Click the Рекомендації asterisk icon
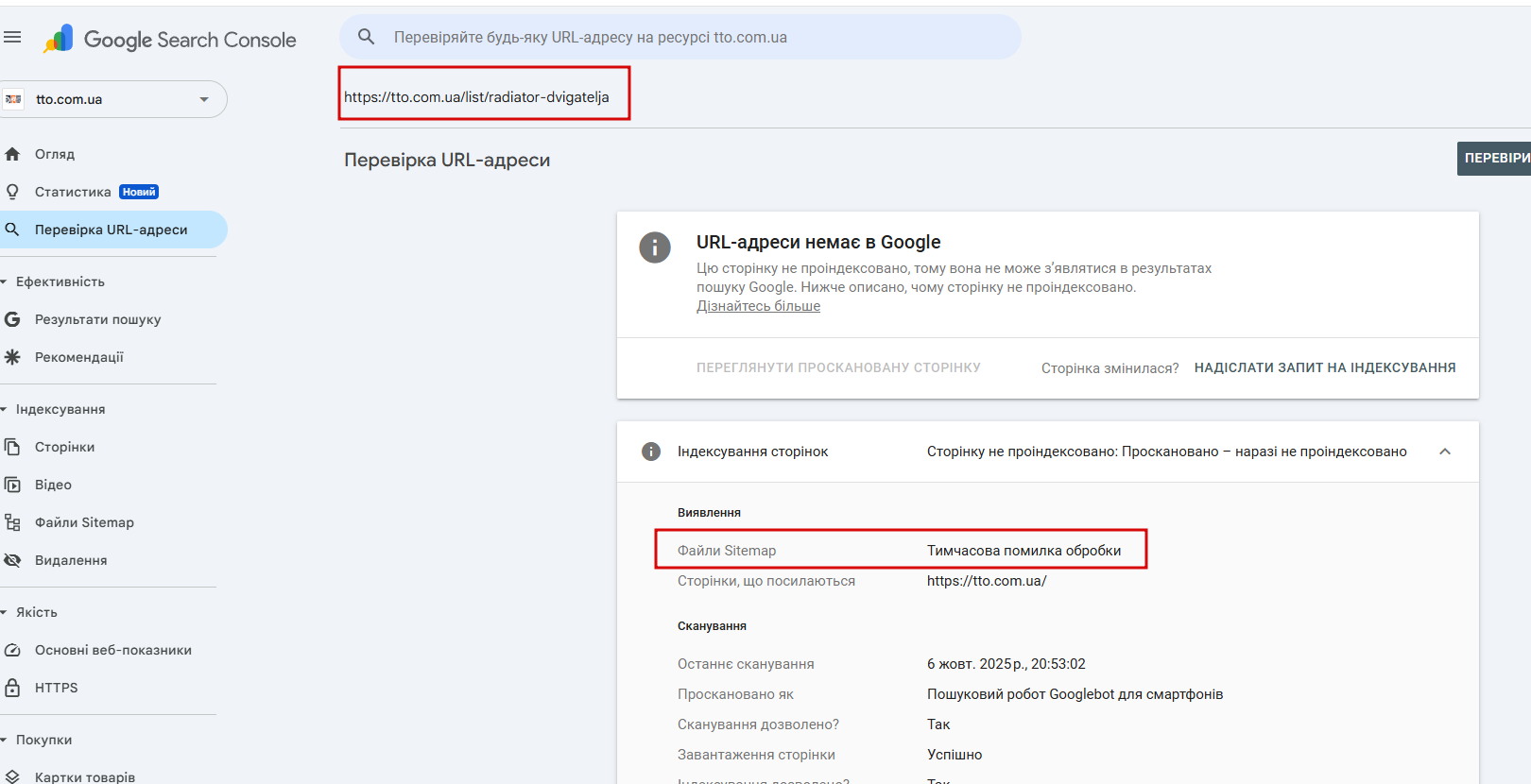1531x784 pixels. (x=12, y=357)
